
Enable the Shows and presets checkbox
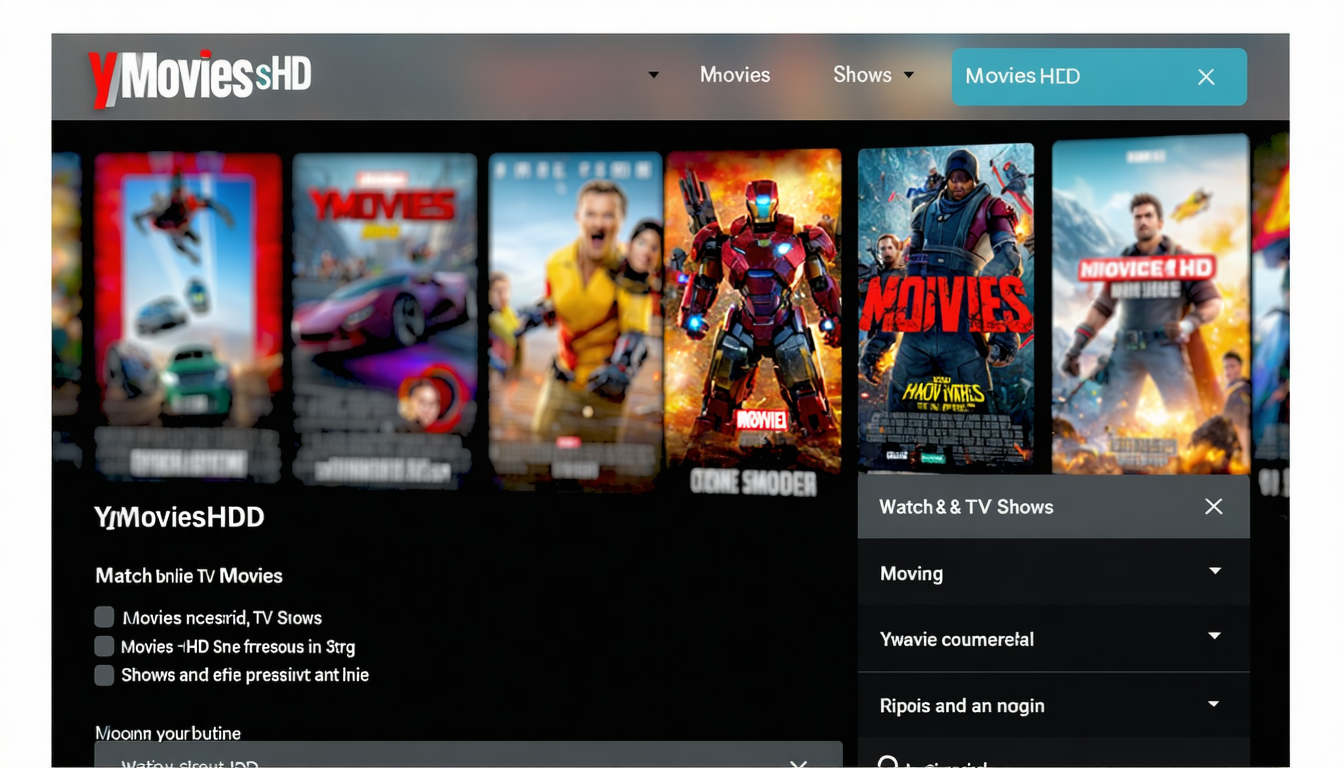click(104, 675)
